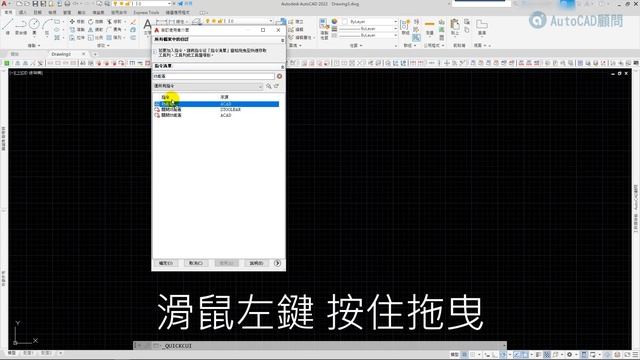Expand the Properties panel label dropdown

pyautogui.click(x=356, y=46)
